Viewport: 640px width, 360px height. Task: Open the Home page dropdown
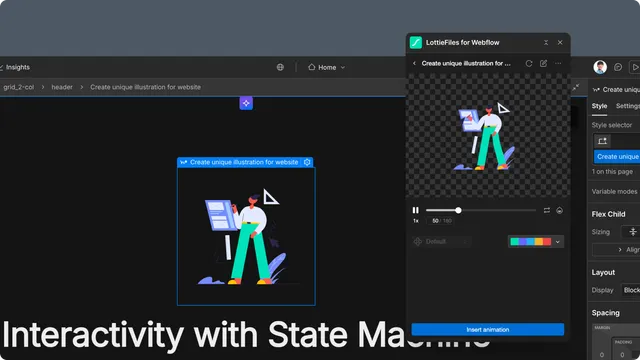click(327, 67)
